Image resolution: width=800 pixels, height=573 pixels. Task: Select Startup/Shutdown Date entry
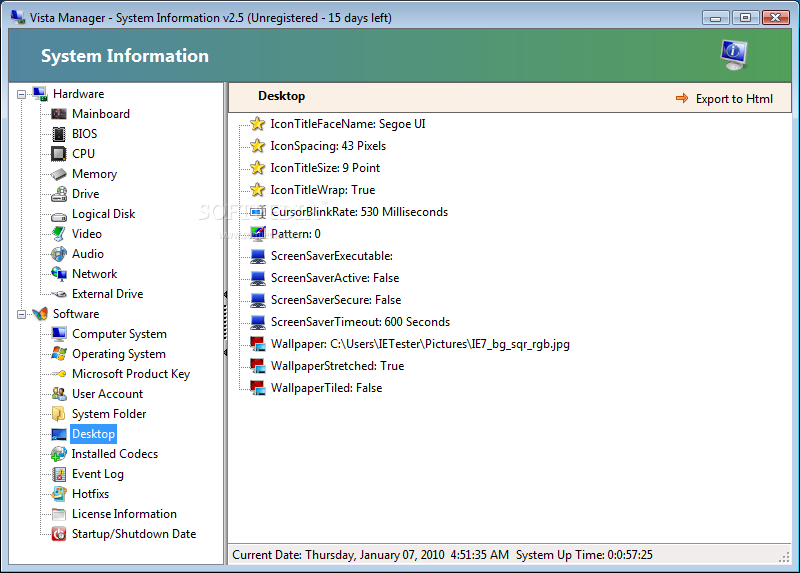click(x=134, y=534)
